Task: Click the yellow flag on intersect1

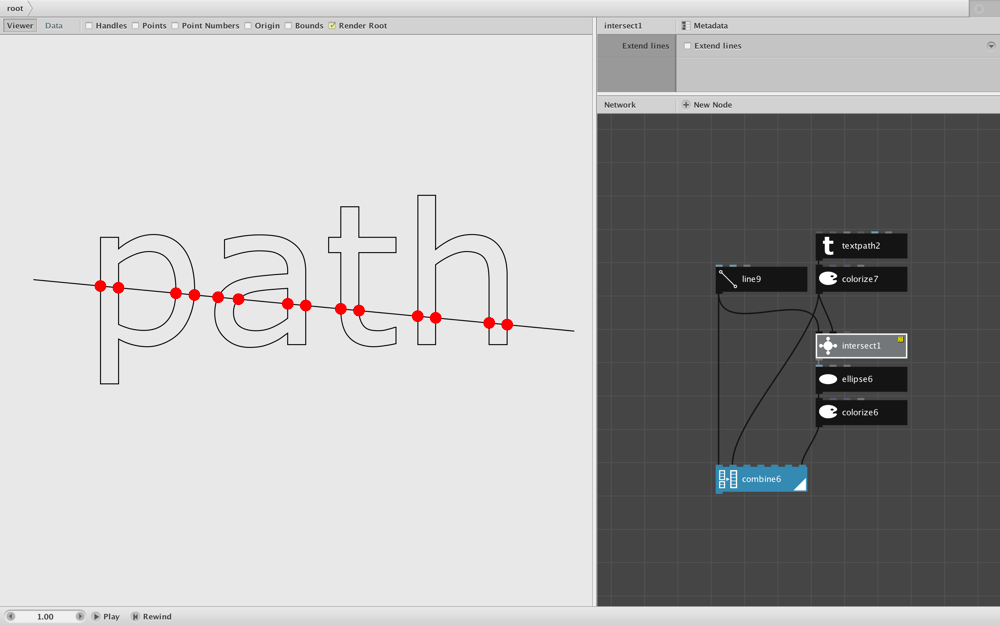Action: pos(901,339)
